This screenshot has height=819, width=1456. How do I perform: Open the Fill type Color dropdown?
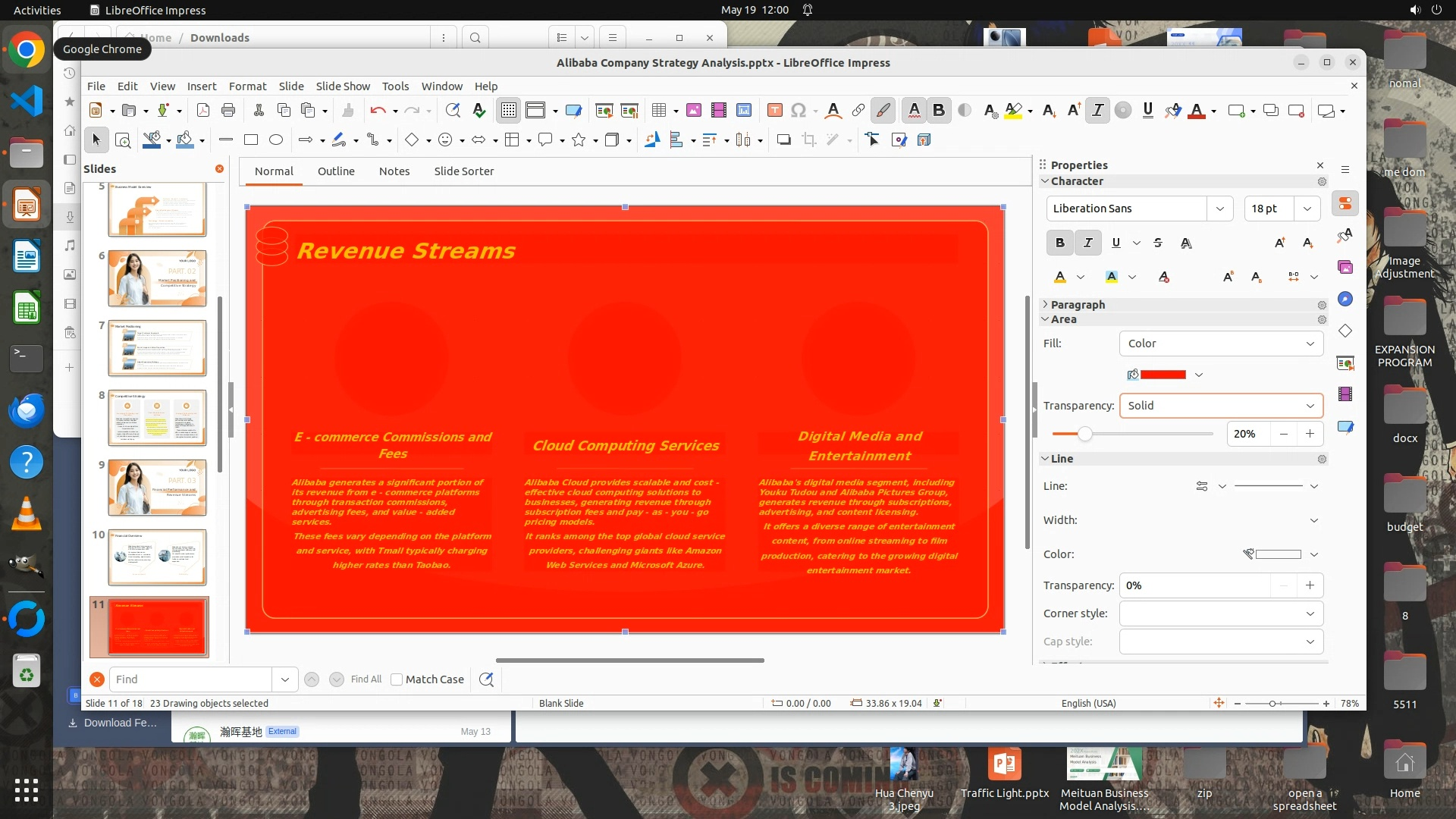(1220, 344)
